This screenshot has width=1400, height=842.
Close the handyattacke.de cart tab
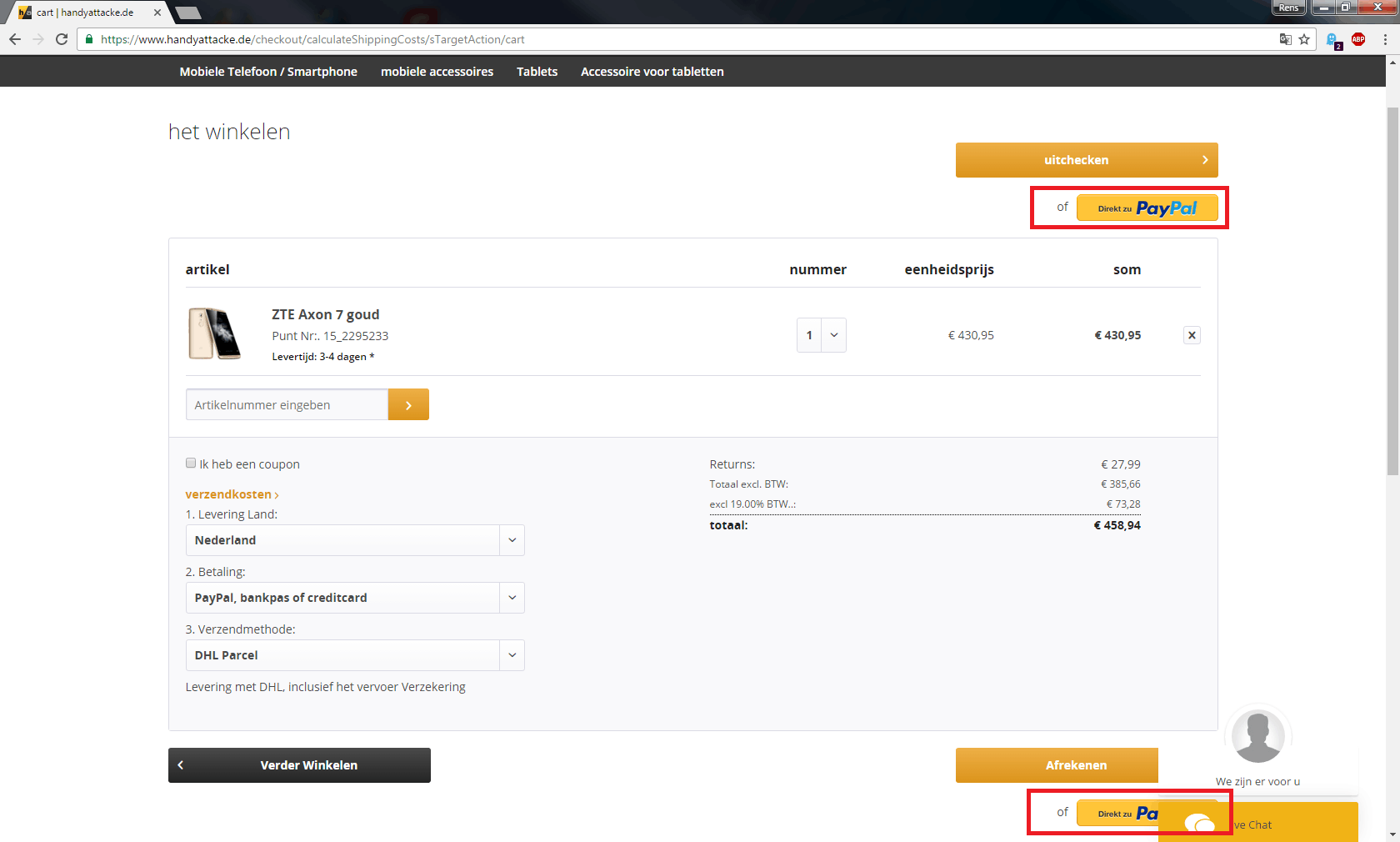coord(157,13)
